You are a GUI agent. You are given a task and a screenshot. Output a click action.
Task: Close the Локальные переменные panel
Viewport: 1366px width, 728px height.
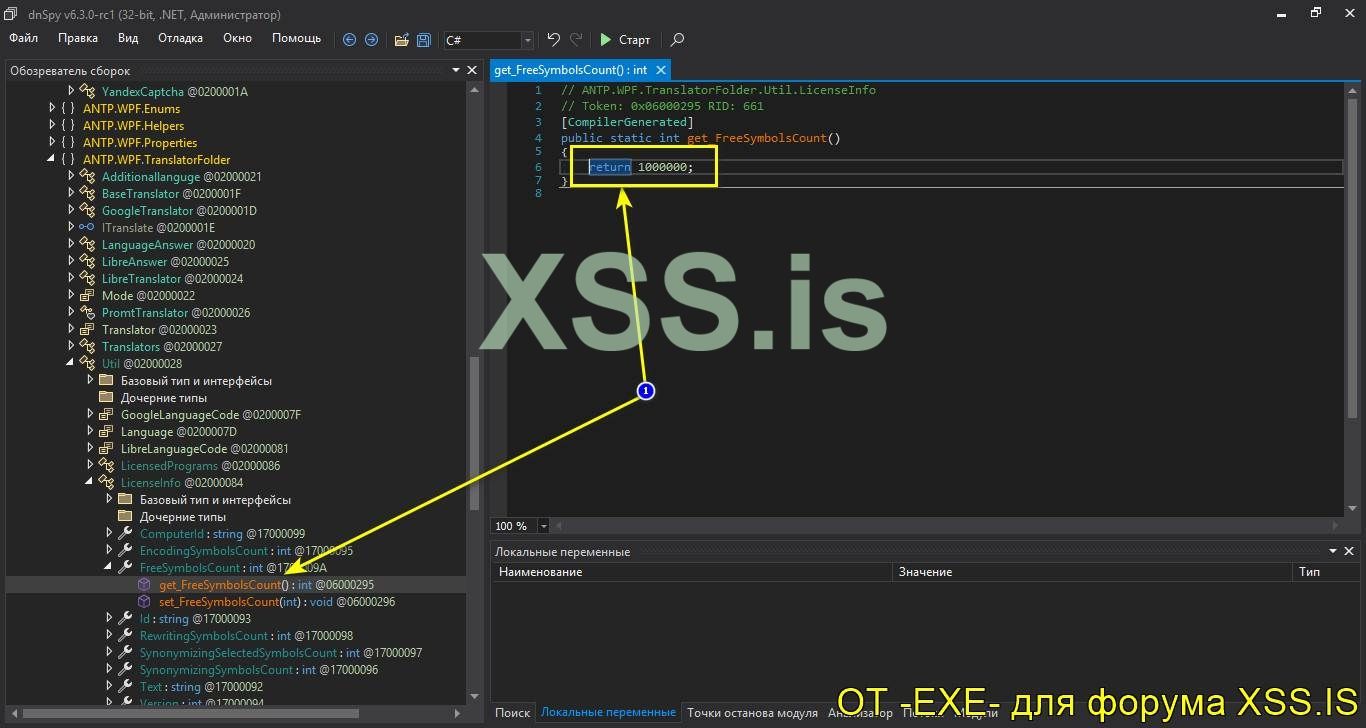[x=1349, y=551]
